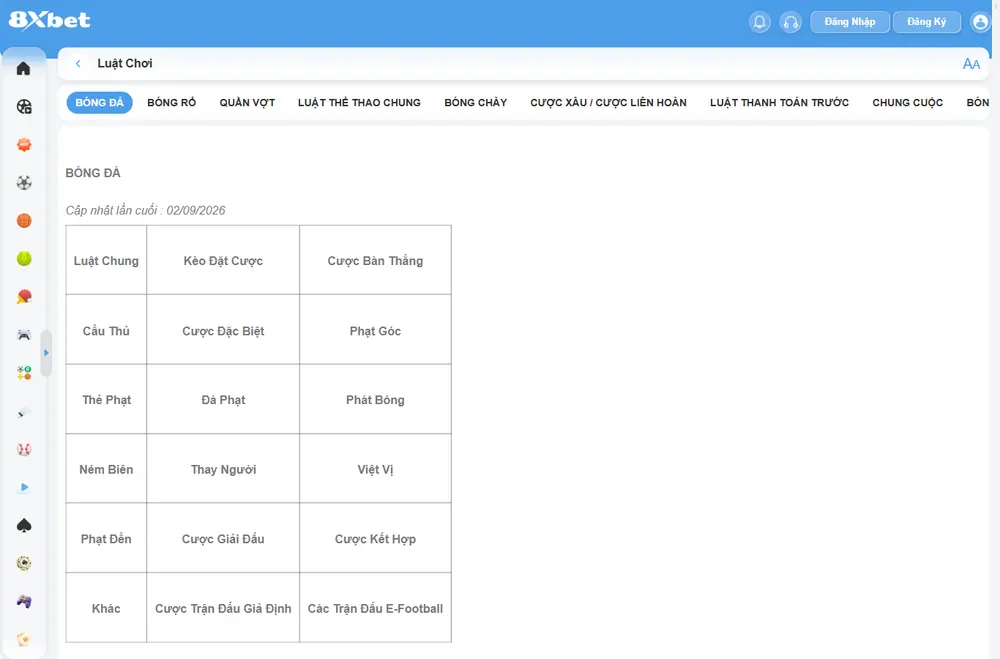Screen dimensions: 1000x659
Task: Open the LUẬT THỂ THAO CHUNG tab
Action: click(x=359, y=103)
